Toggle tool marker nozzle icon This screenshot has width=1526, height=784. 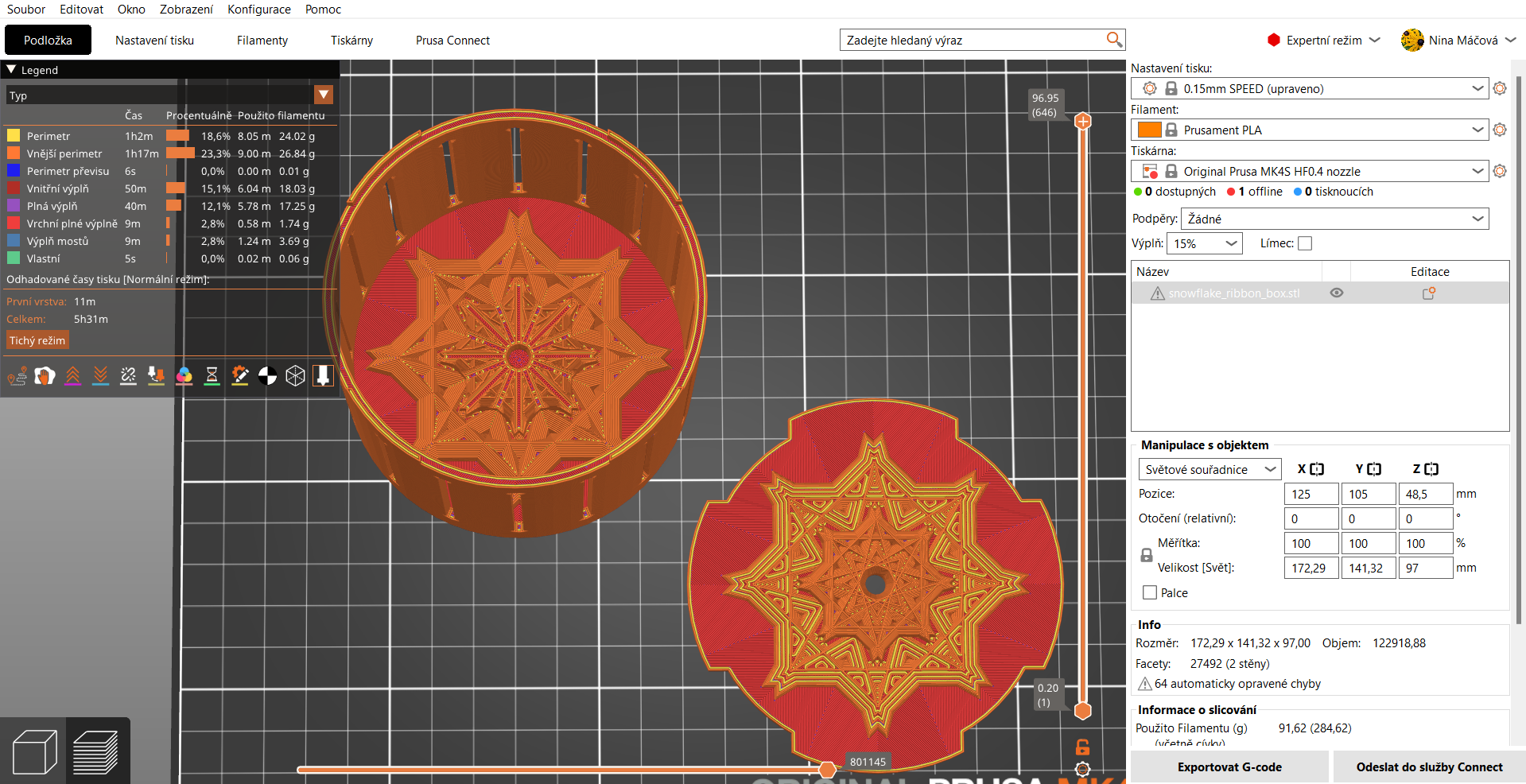323,375
